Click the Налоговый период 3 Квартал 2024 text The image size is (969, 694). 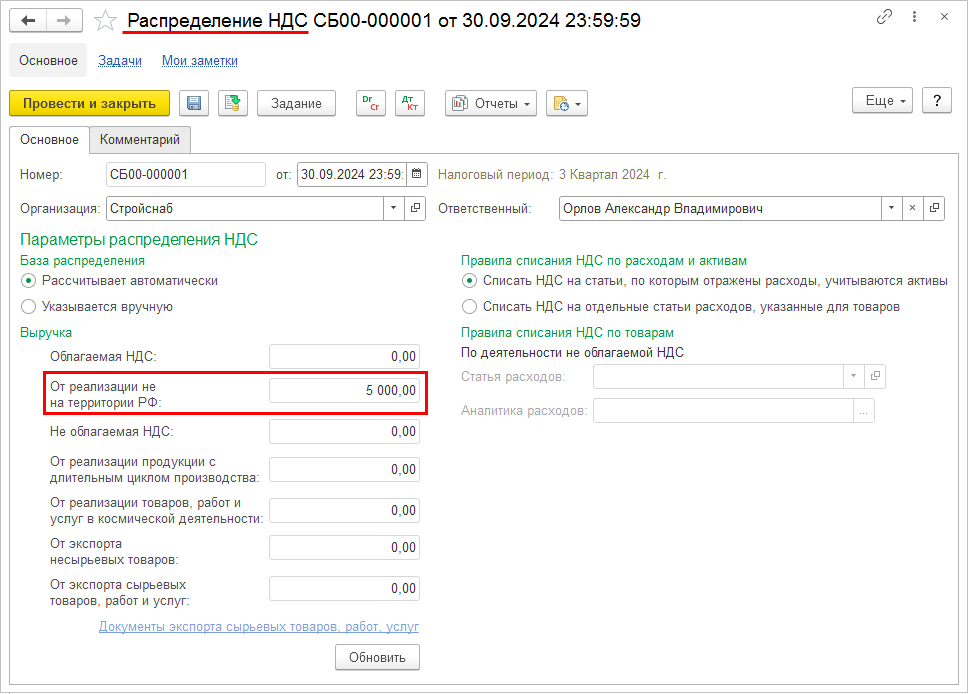pyautogui.click(x=552, y=174)
